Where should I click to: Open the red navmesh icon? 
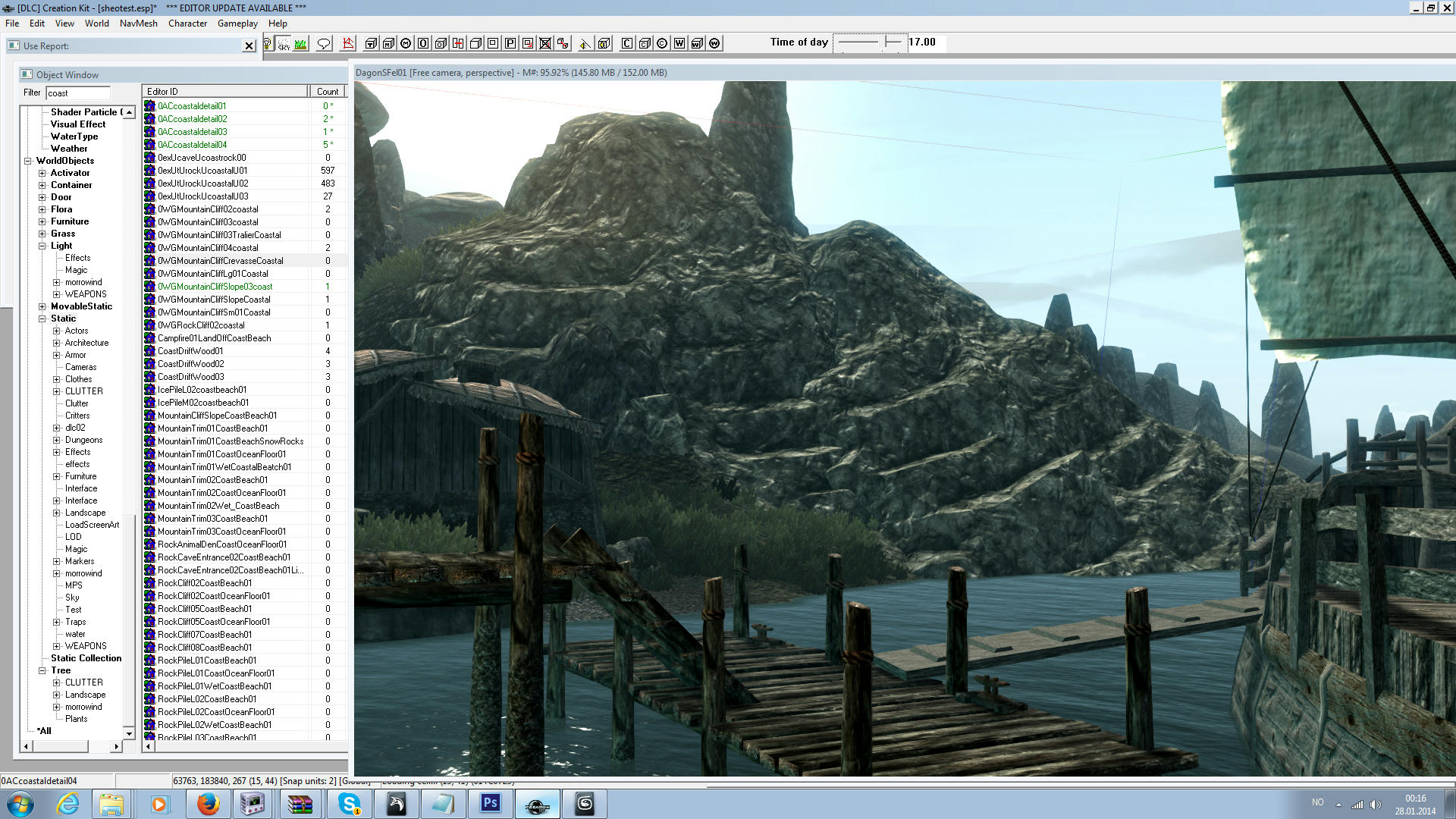pos(348,44)
